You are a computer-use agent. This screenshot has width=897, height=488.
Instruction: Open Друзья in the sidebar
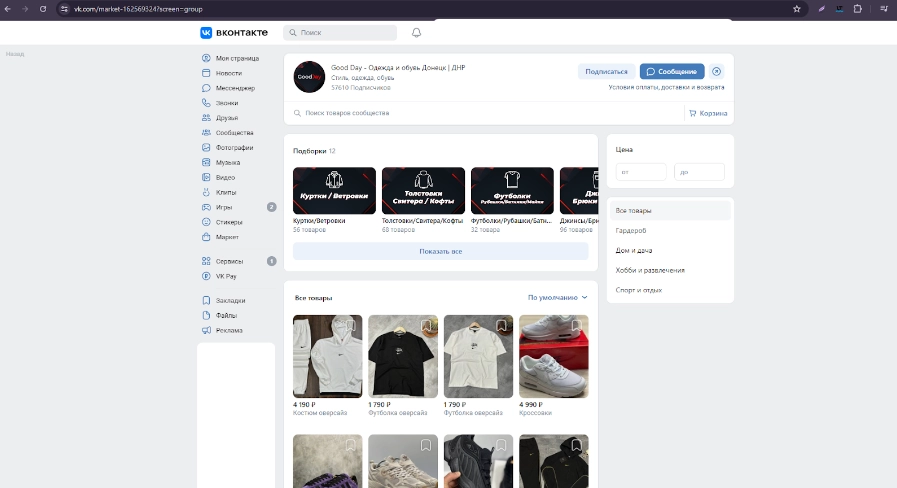(x=227, y=118)
